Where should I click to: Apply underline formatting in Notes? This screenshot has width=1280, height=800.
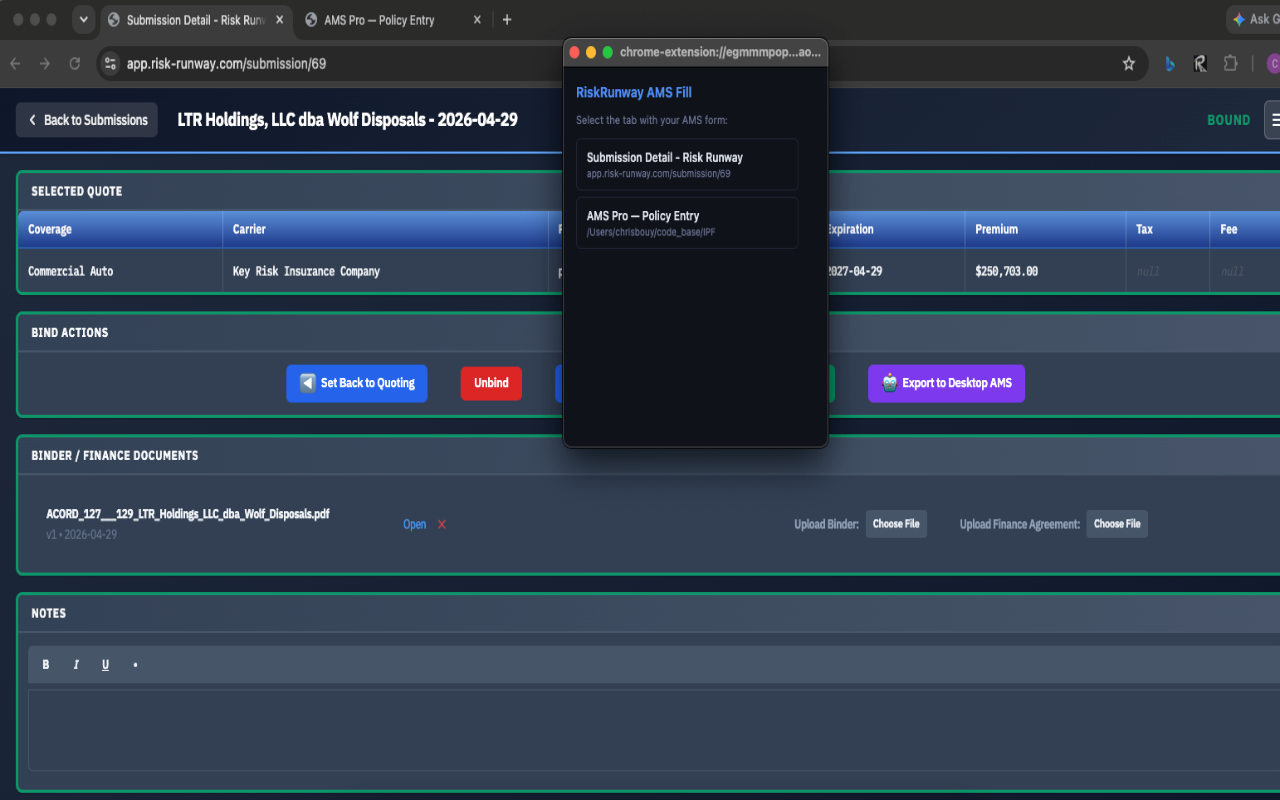(105, 665)
